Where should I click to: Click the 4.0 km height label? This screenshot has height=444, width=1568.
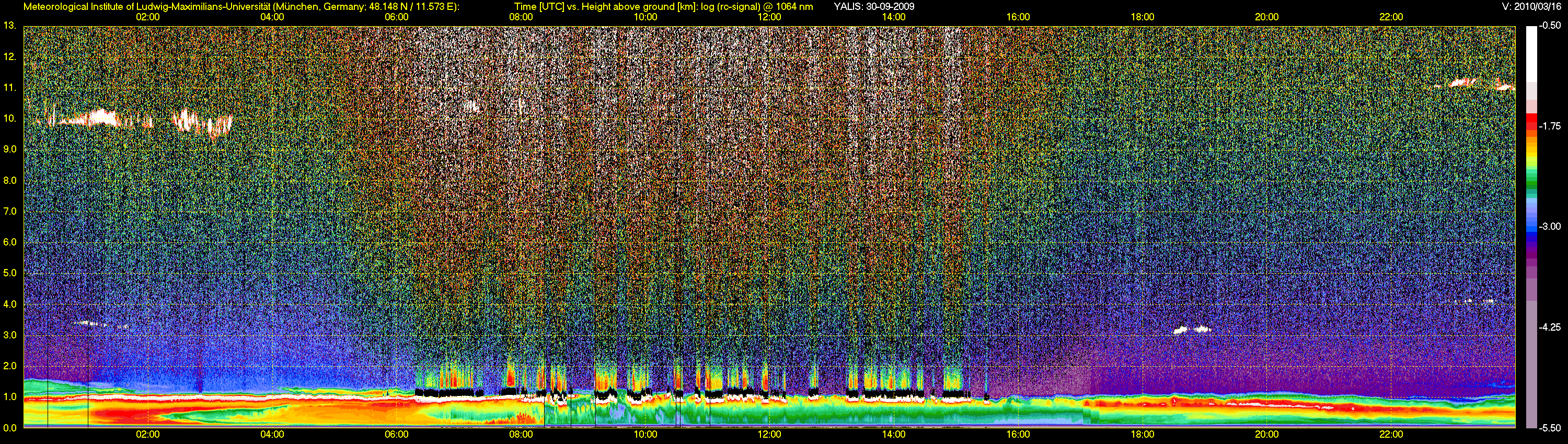[10, 304]
